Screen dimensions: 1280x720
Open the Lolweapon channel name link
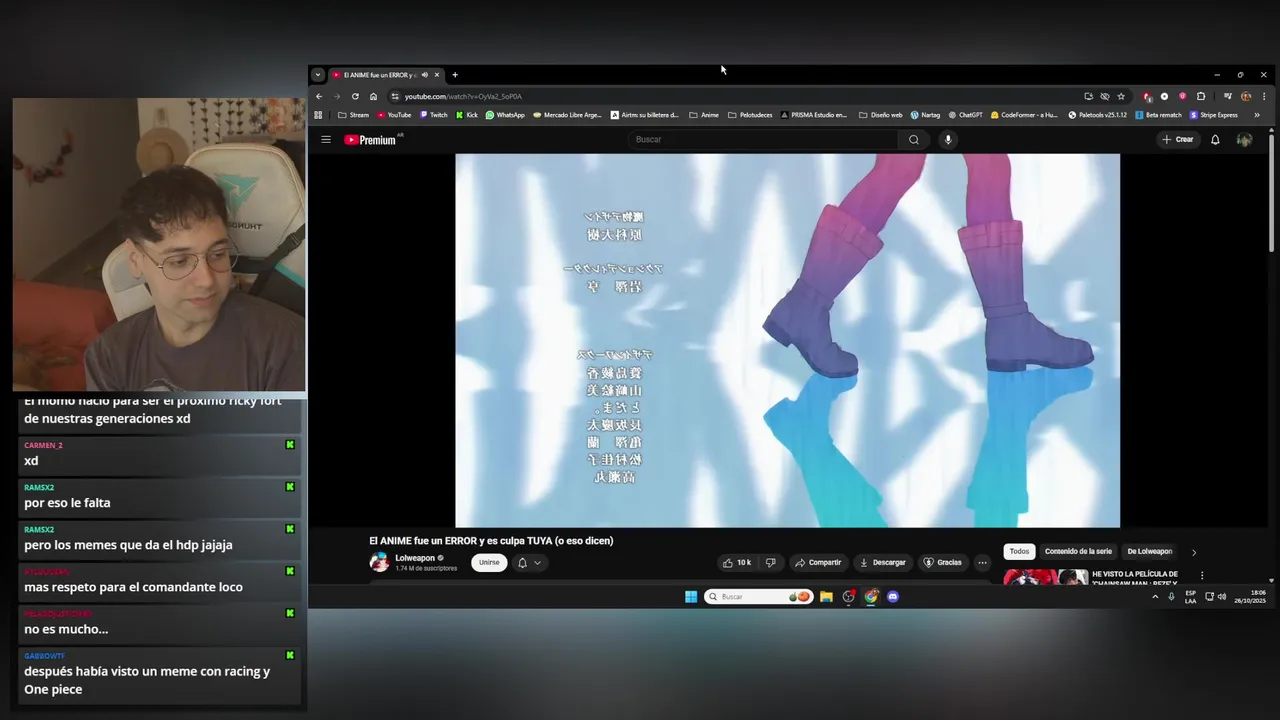(415, 558)
